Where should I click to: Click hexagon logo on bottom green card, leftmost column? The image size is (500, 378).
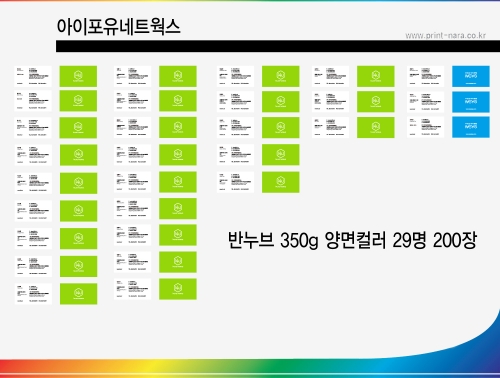point(78,293)
